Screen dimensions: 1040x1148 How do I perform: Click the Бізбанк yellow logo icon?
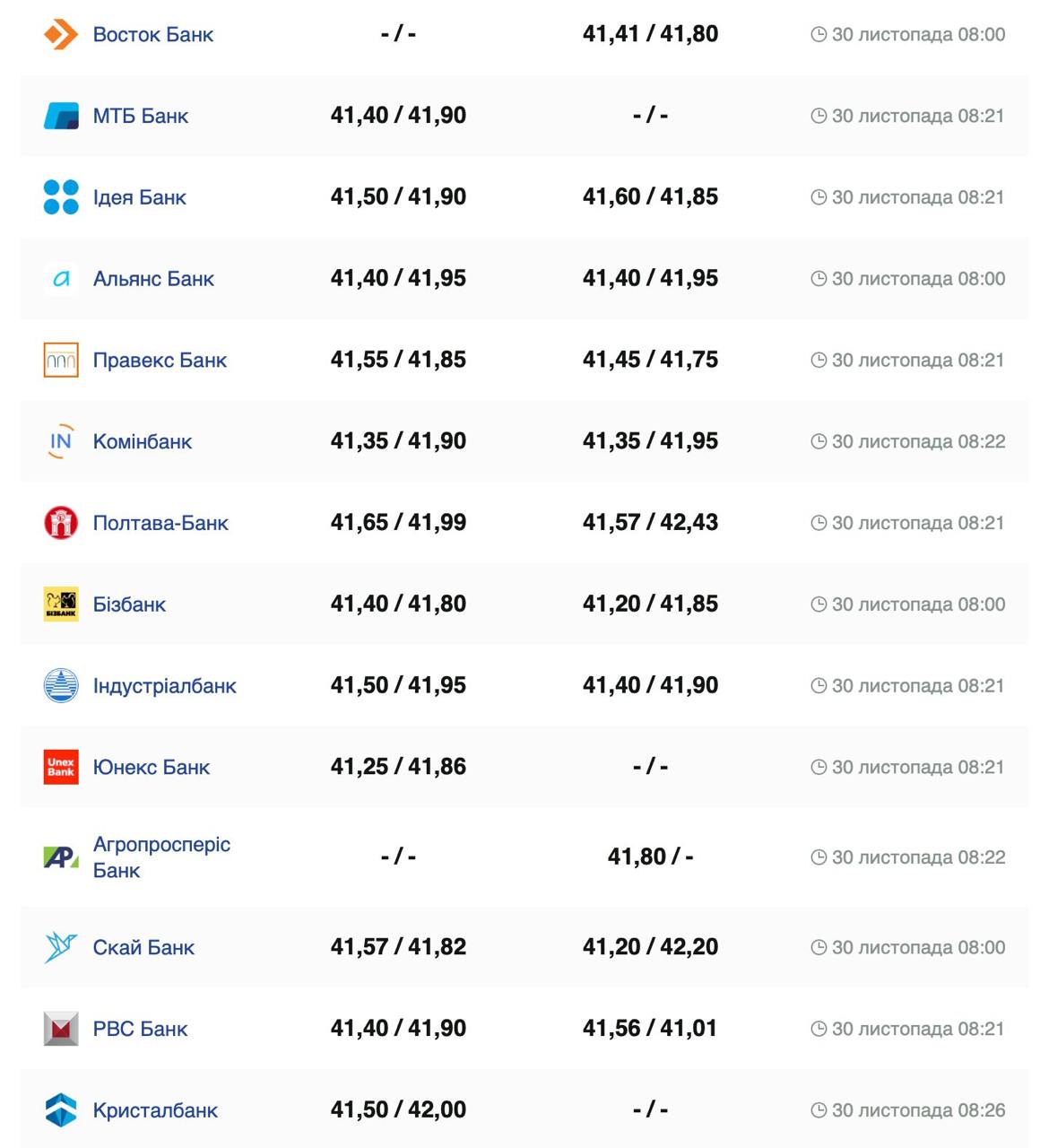(60, 604)
